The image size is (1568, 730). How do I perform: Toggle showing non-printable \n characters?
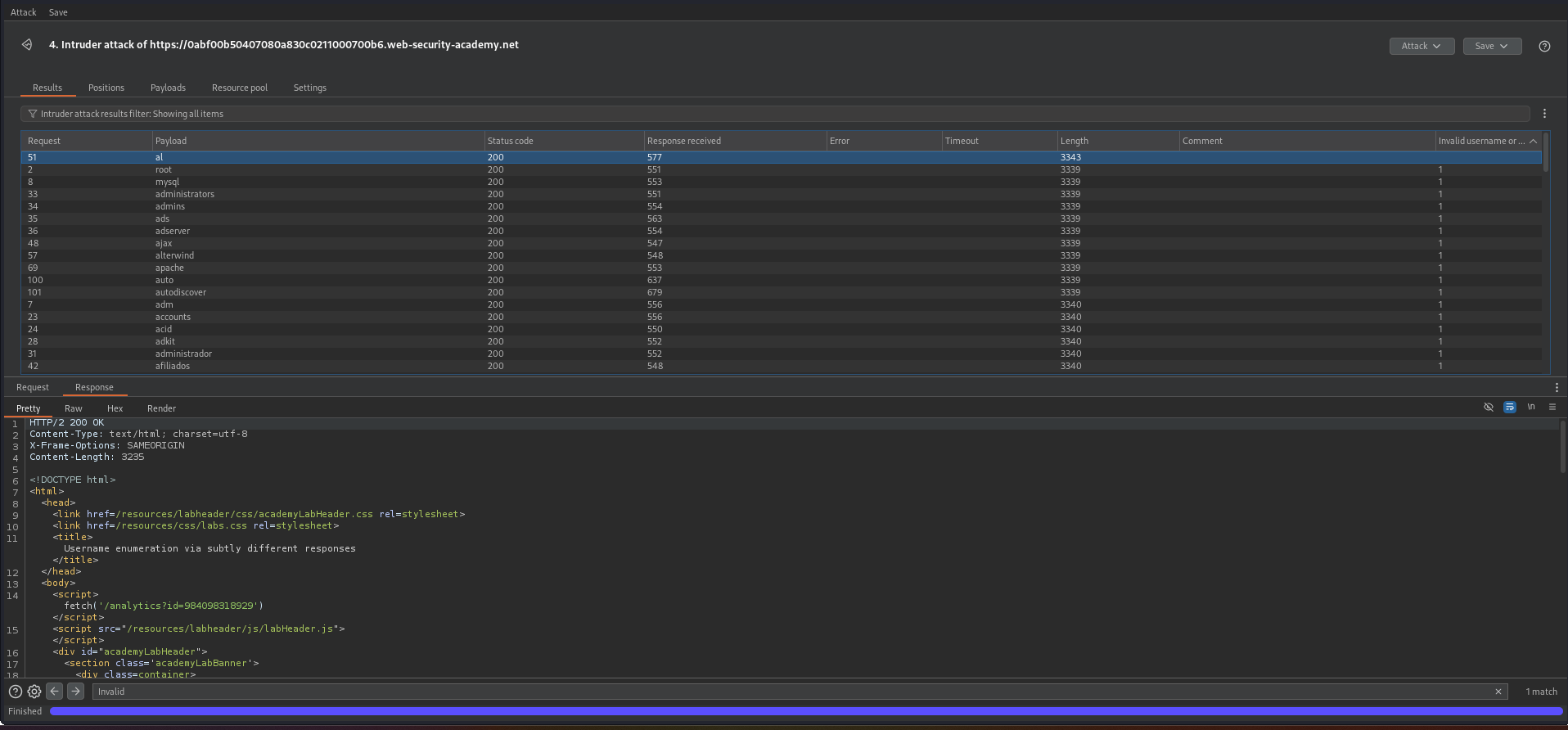(1531, 408)
